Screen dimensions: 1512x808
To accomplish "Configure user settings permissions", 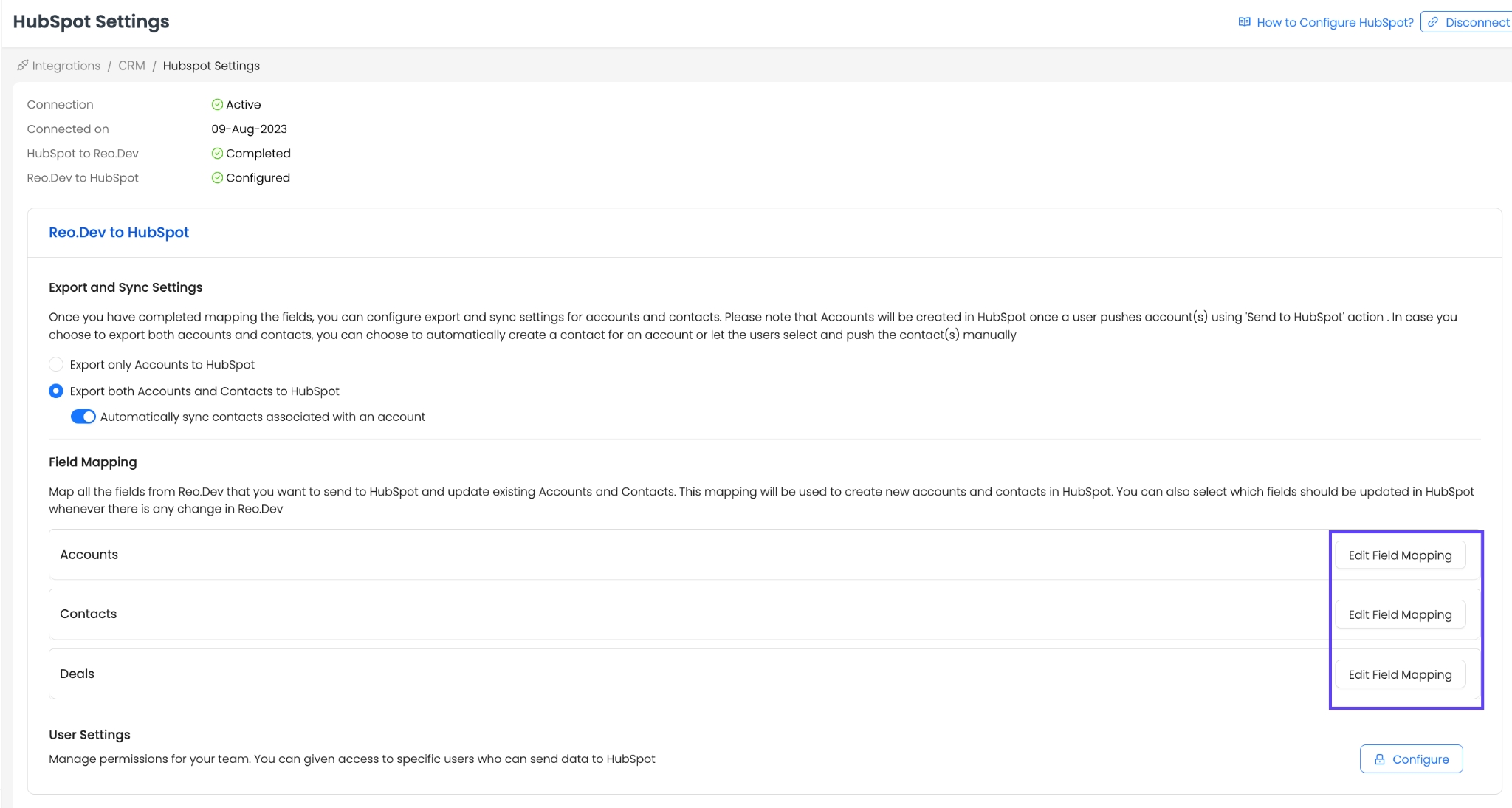I will pyautogui.click(x=1411, y=759).
